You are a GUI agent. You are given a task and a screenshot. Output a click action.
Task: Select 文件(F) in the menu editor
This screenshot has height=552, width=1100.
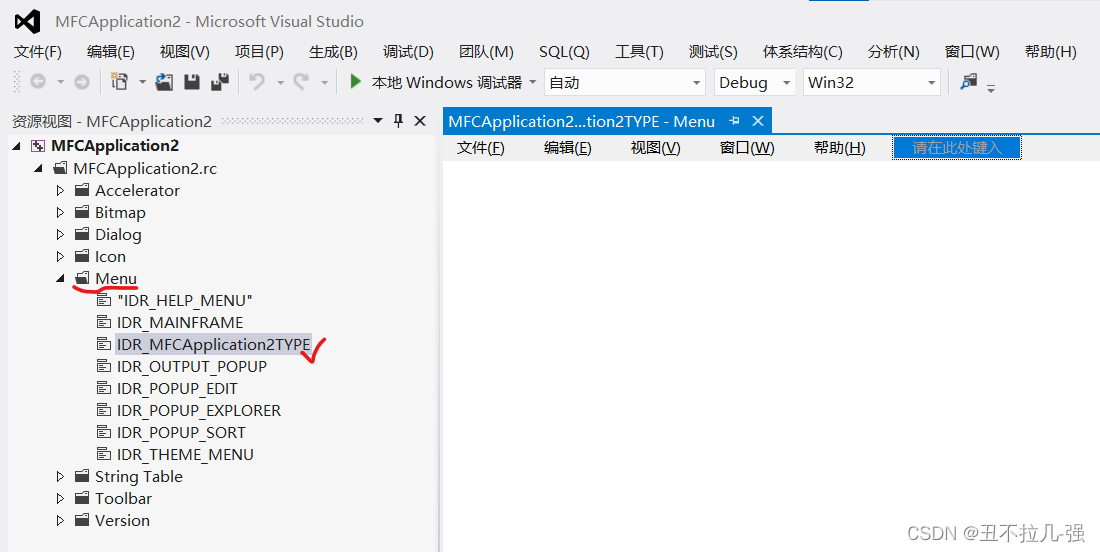tap(481, 148)
